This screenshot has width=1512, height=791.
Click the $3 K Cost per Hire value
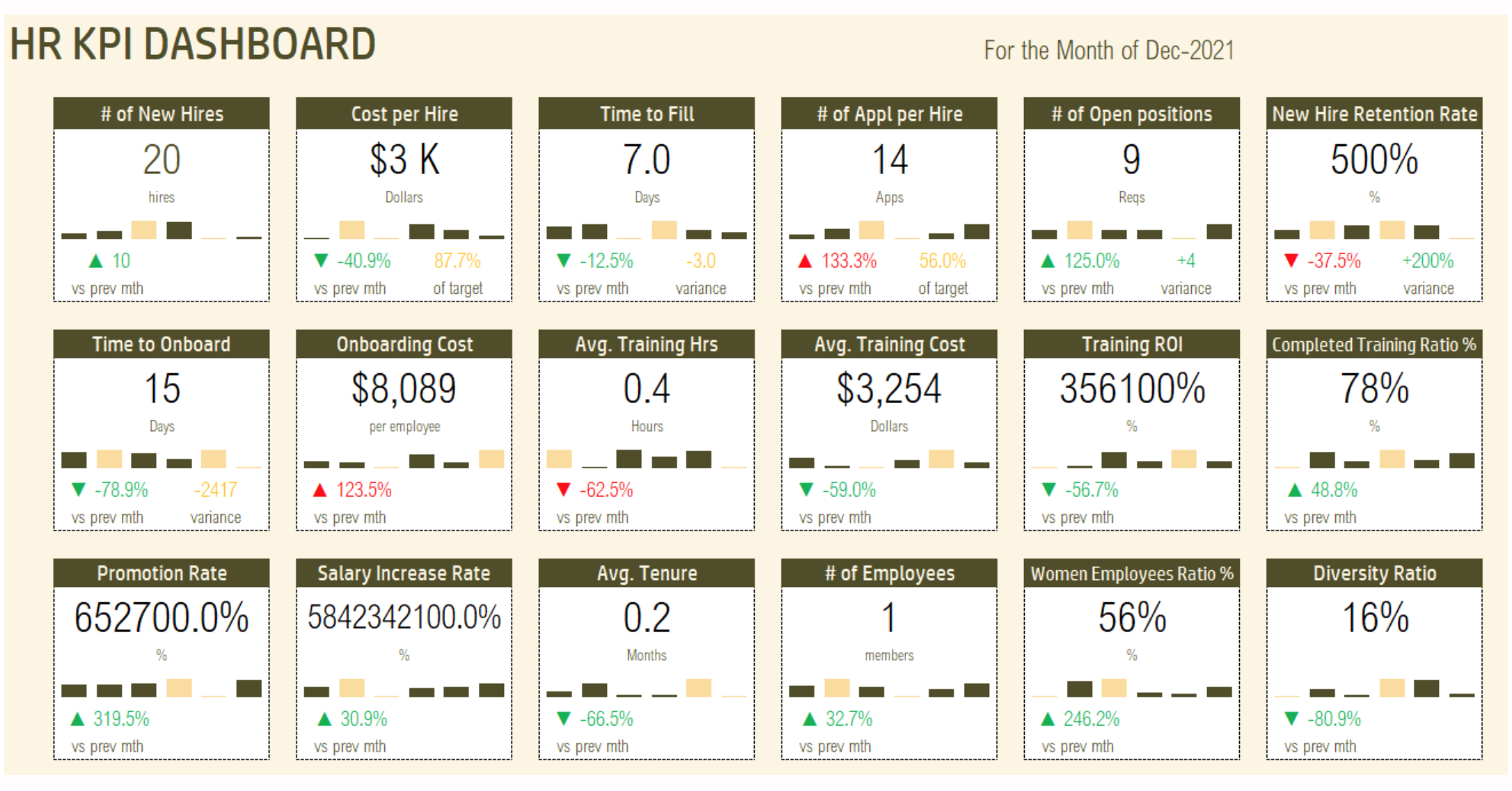404,159
